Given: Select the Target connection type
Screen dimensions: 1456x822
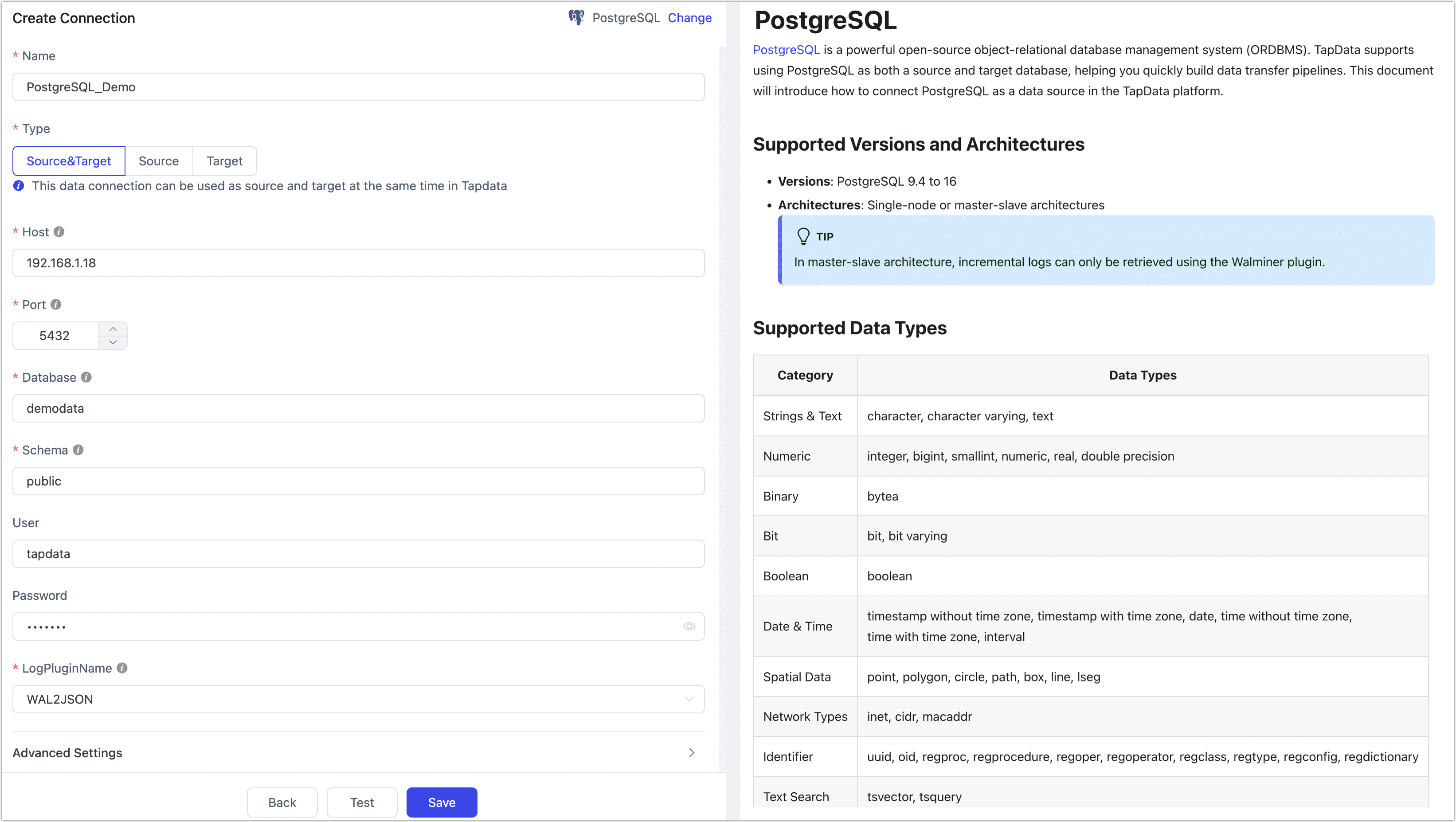Looking at the screenshot, I should pyautogui.click(x=224, y=161).
